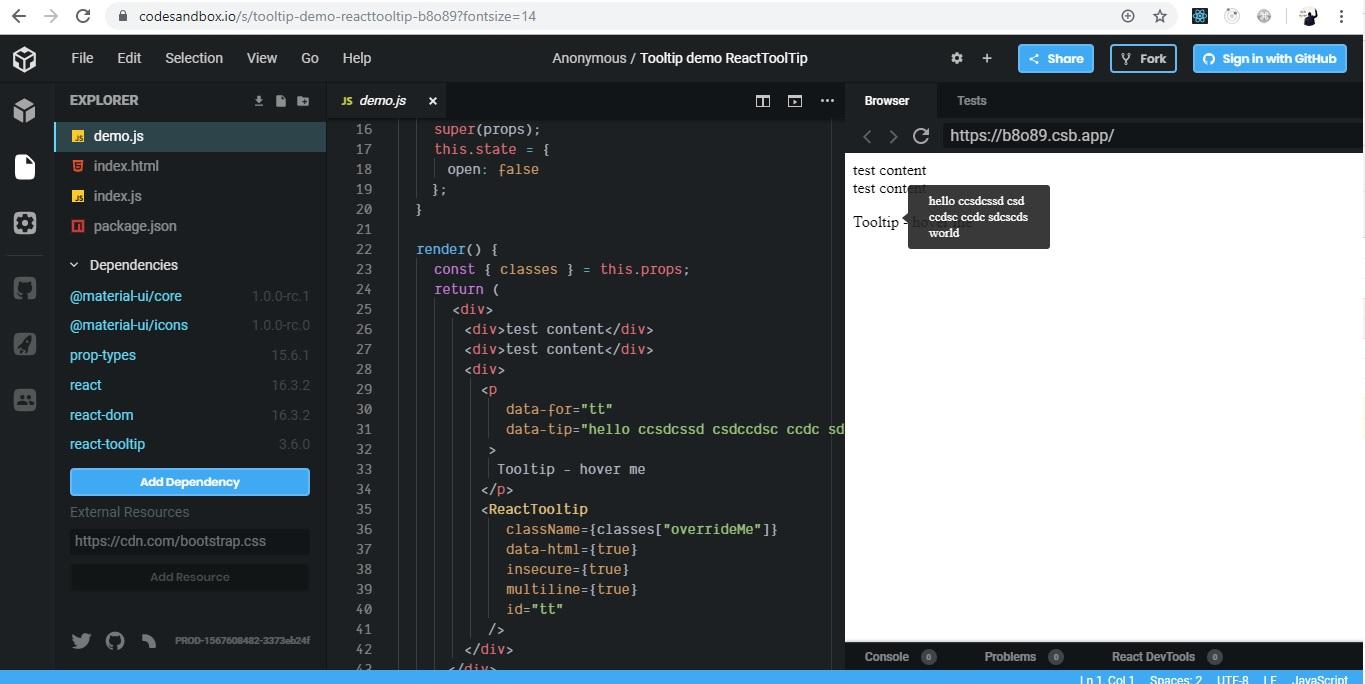Open package.json in the Explorer
Image resolution: width=1365 pixels, height=684 pixels.
(191, 226)
